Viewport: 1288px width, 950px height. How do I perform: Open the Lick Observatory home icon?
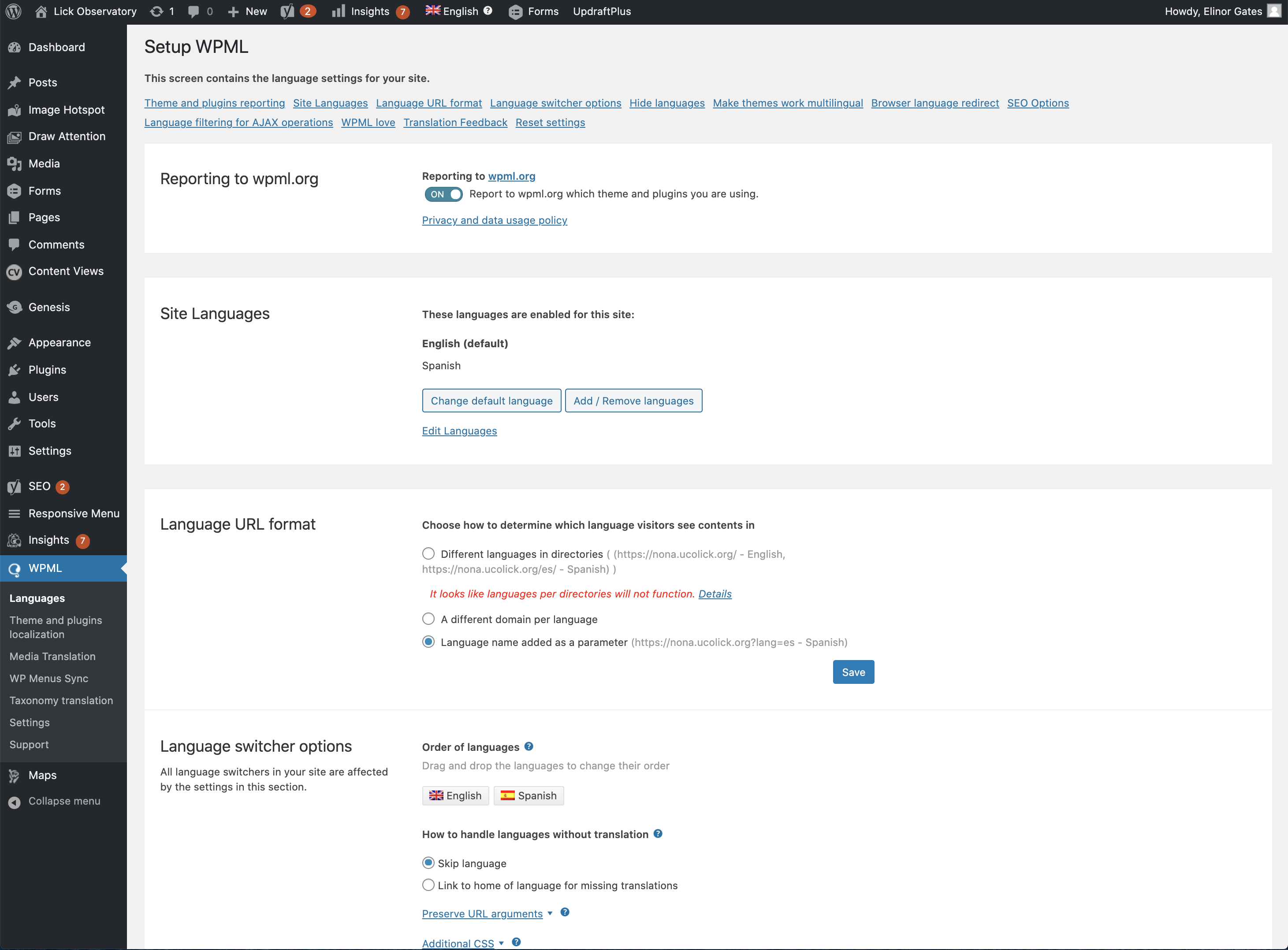(x=41, y=11)
